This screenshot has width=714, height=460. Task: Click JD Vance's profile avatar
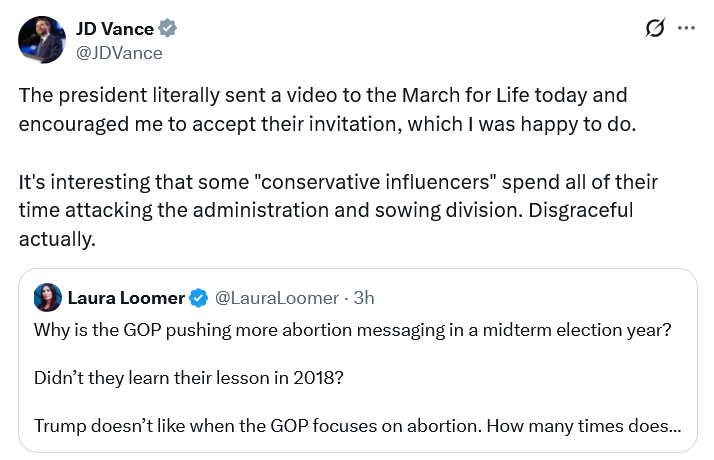point(42,39)
